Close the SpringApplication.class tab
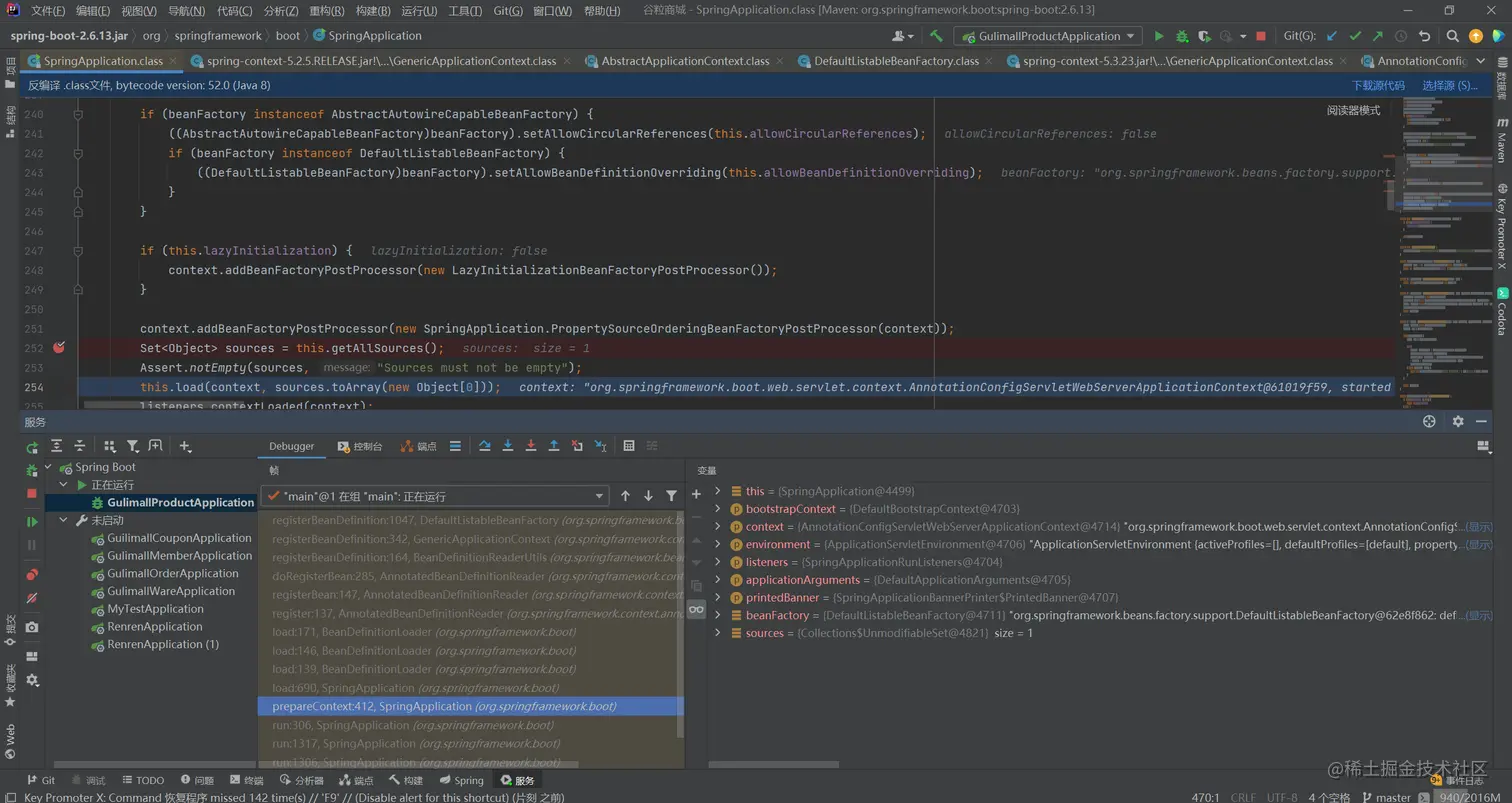Image resolution: width=1512 pixels, height=803 pixels. (173, 61)
